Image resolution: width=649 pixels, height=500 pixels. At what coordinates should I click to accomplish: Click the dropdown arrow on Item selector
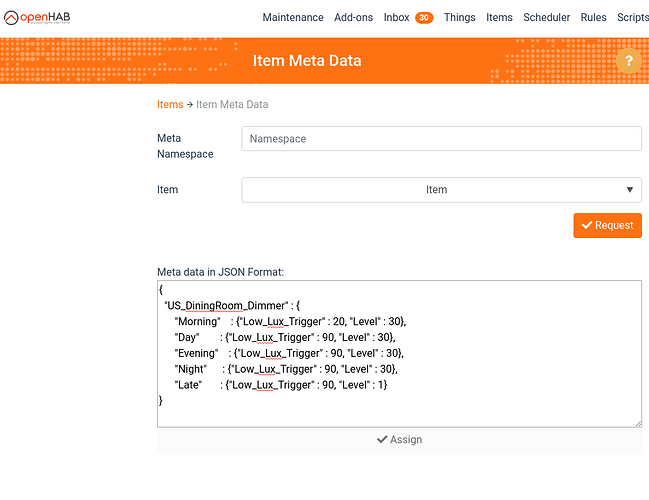[629, 189]
